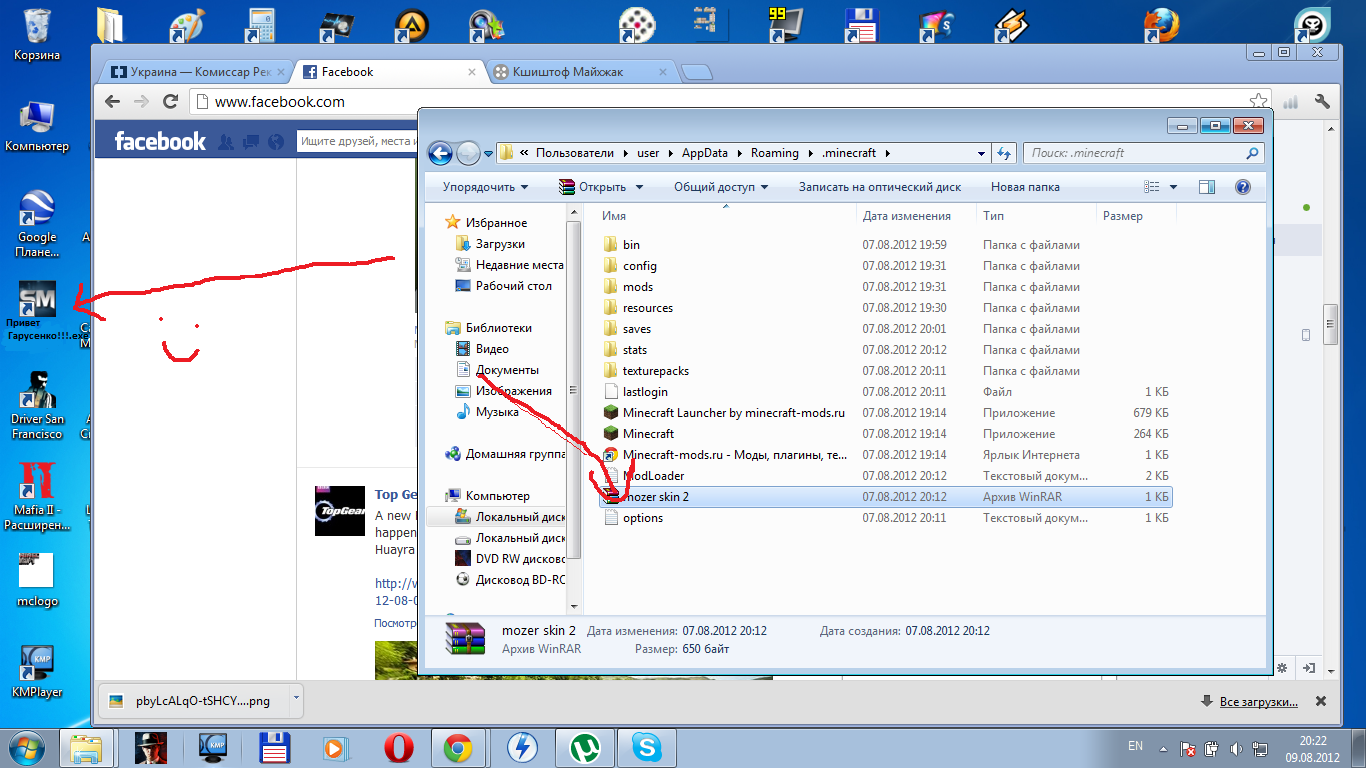Viewport: 1366px width, 768px height.
Task: Open Skype from the taskbar
Action: 645,747
